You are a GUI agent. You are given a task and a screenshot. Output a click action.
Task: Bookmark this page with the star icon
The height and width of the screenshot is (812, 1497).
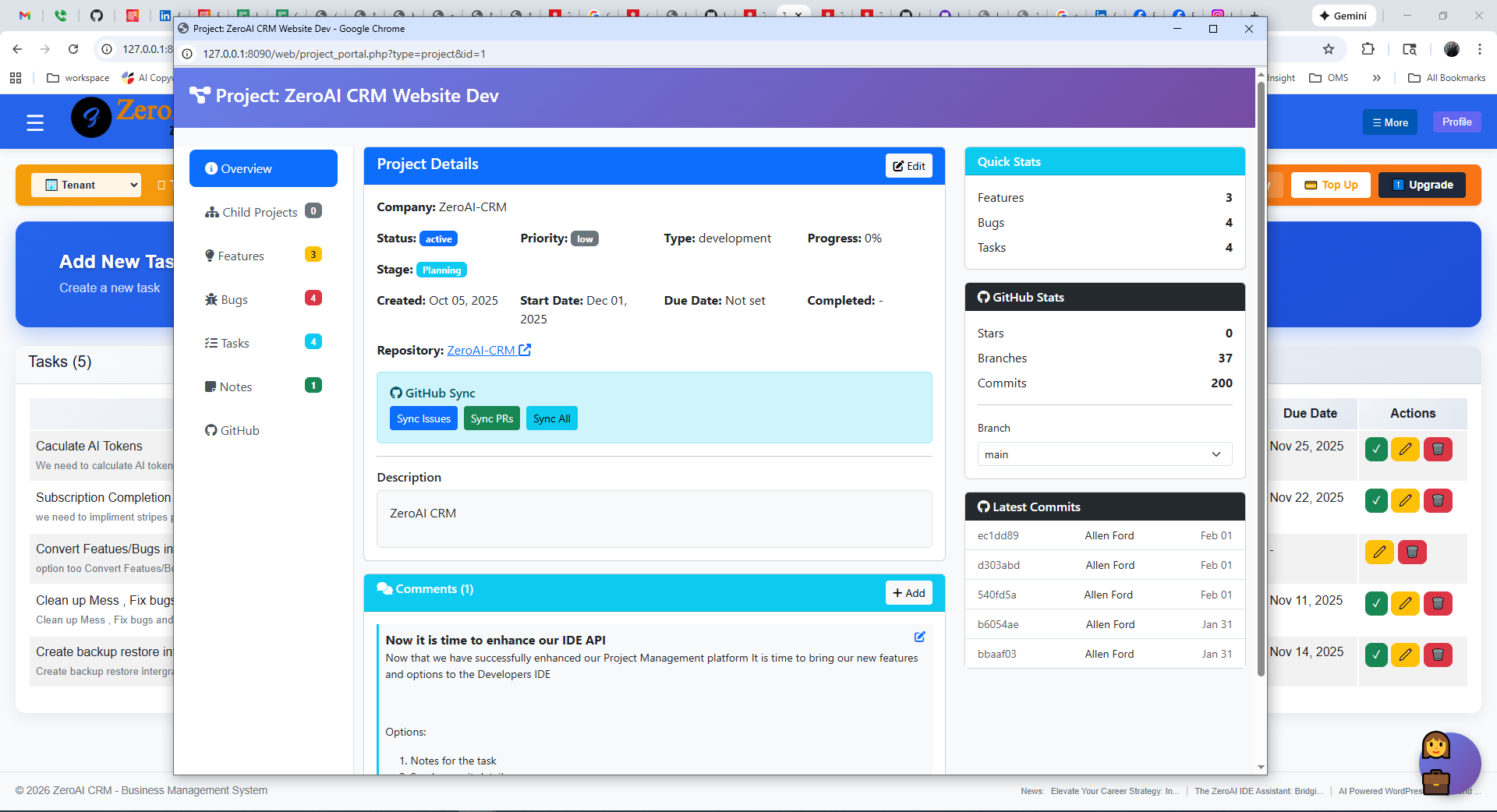[1329, 49]
